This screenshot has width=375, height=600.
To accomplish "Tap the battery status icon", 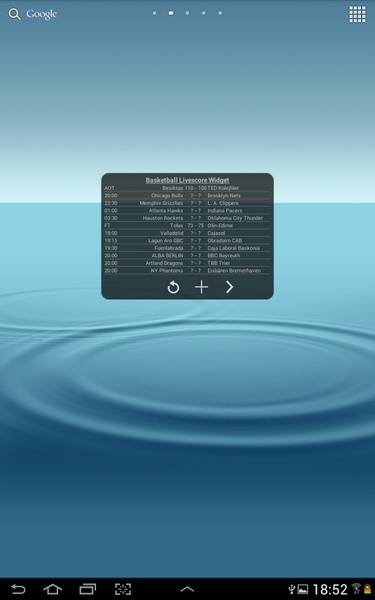I will tap(367, 589).
